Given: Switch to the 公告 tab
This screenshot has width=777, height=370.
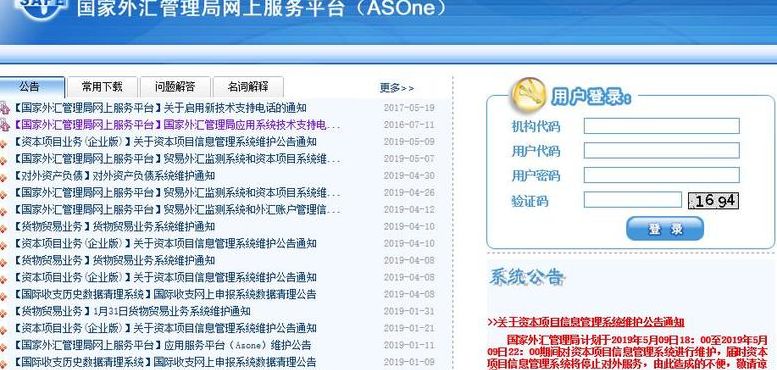Looking at the screenshot, I should click(x=30, y=87).
